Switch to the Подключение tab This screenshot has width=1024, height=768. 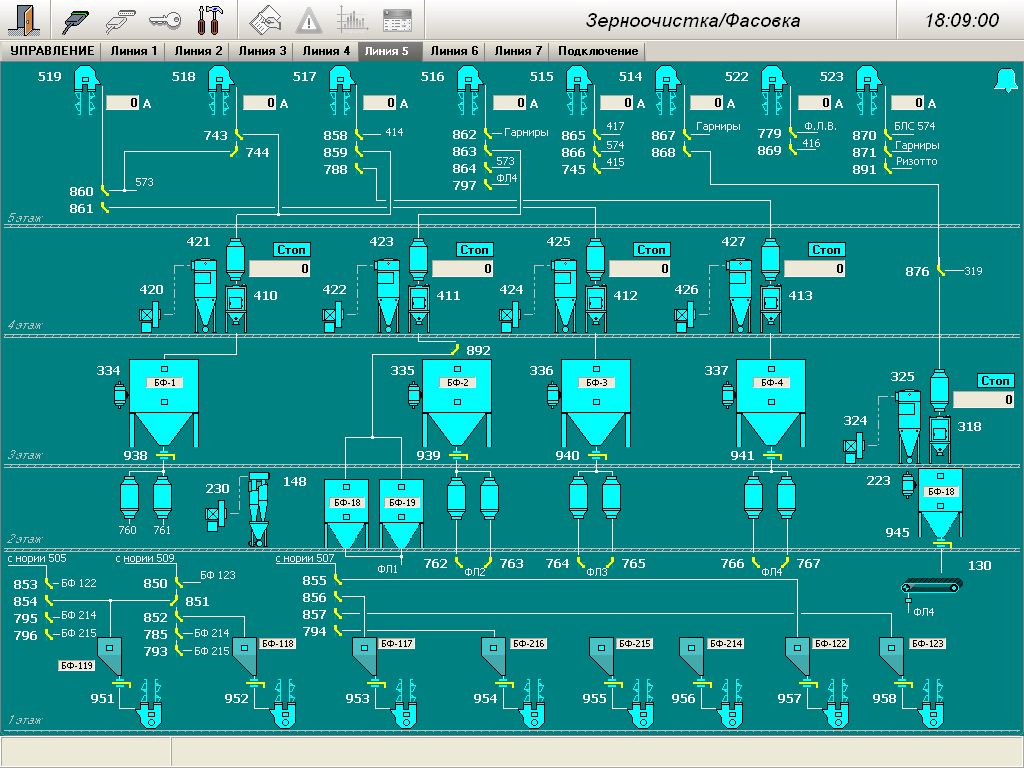click(597, 51)
